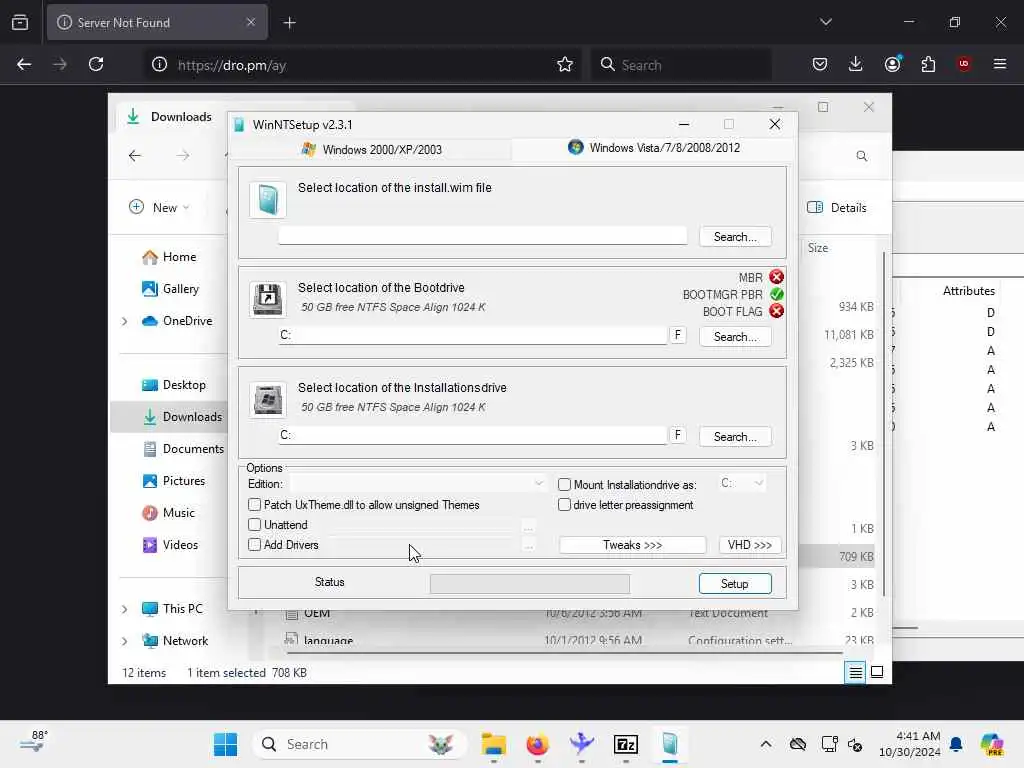Viewport: 1024px width, 768px height.
Task: Open Firefox list all tabs chevron
Action: tap(825, 22)
